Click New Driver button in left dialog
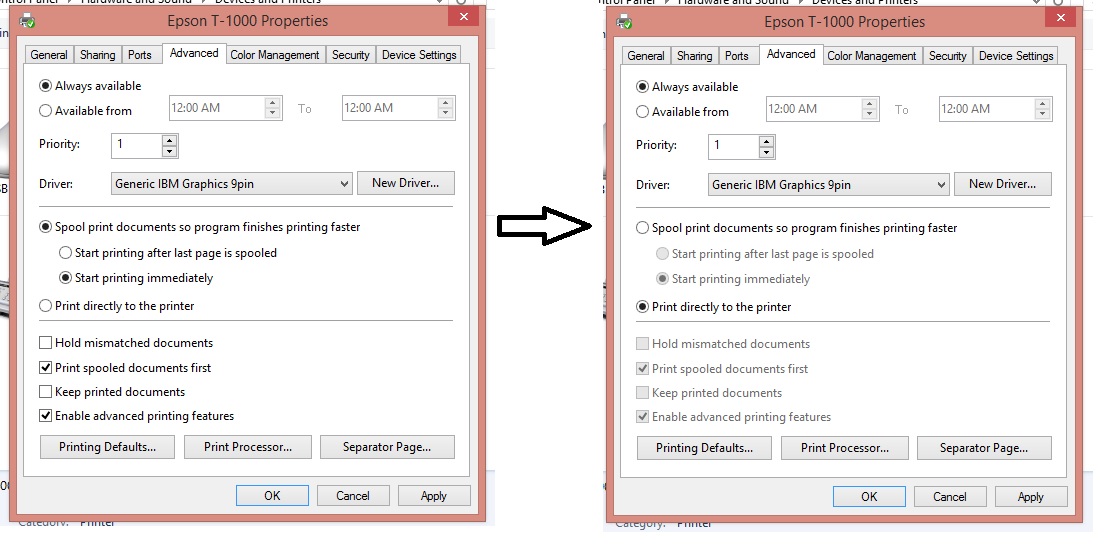Screen dimensions: 1107x551 point(405,183)
